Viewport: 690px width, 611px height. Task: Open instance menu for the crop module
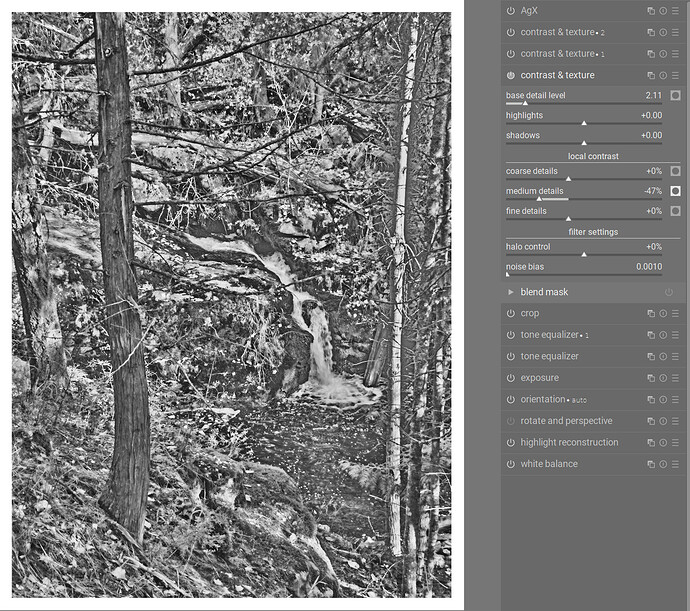coord(651,313)
